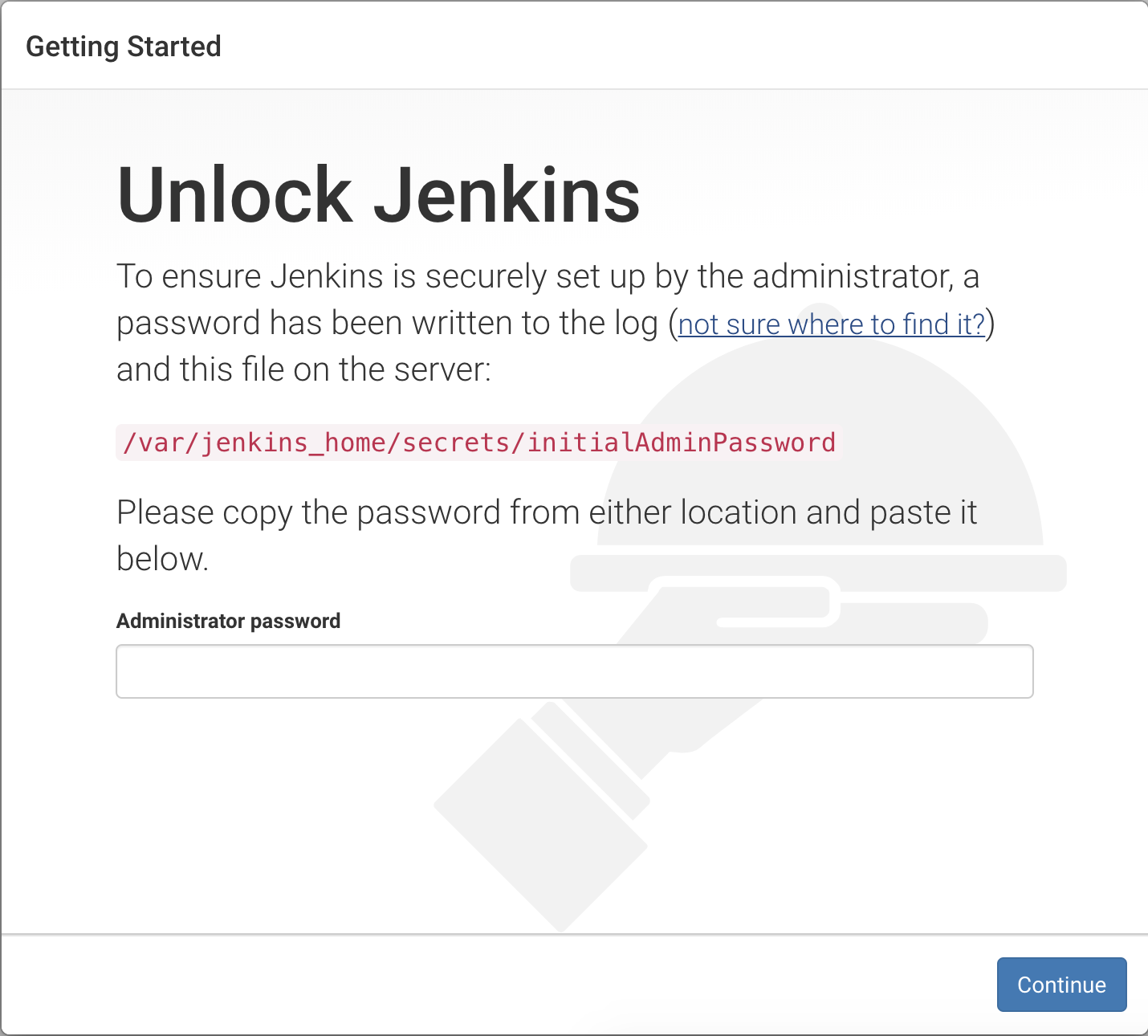1148x1036 pixels.
Task: Click the empty footer bar beside Continue
Action: (x=498, y=985)
